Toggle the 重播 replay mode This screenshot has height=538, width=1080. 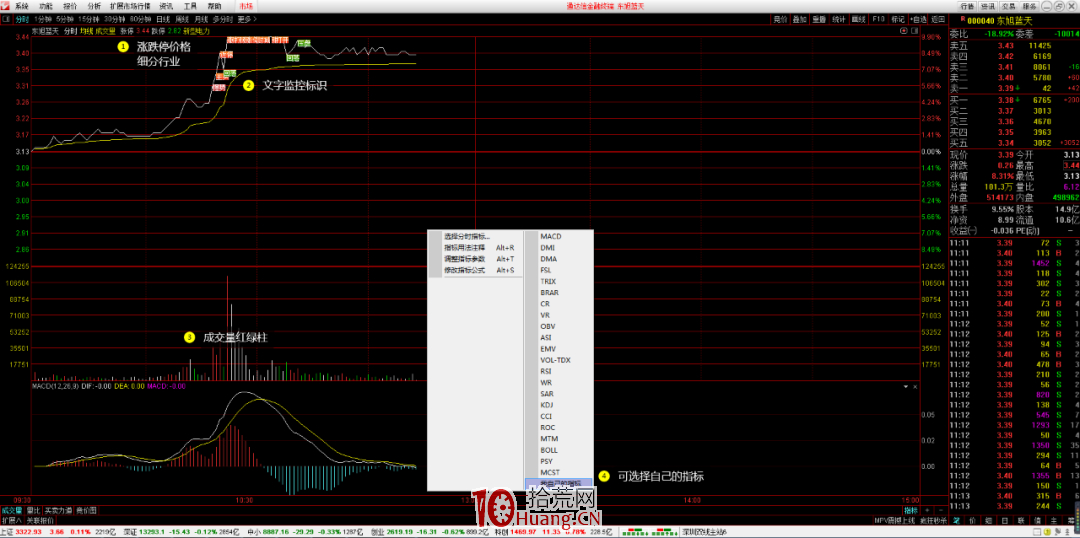tap(819, 19)
